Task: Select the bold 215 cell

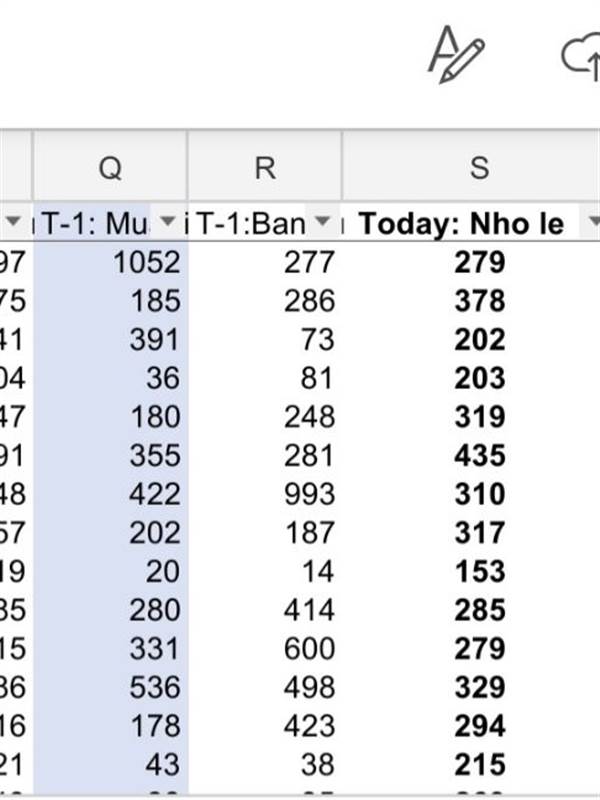Action: click(479, 765)
